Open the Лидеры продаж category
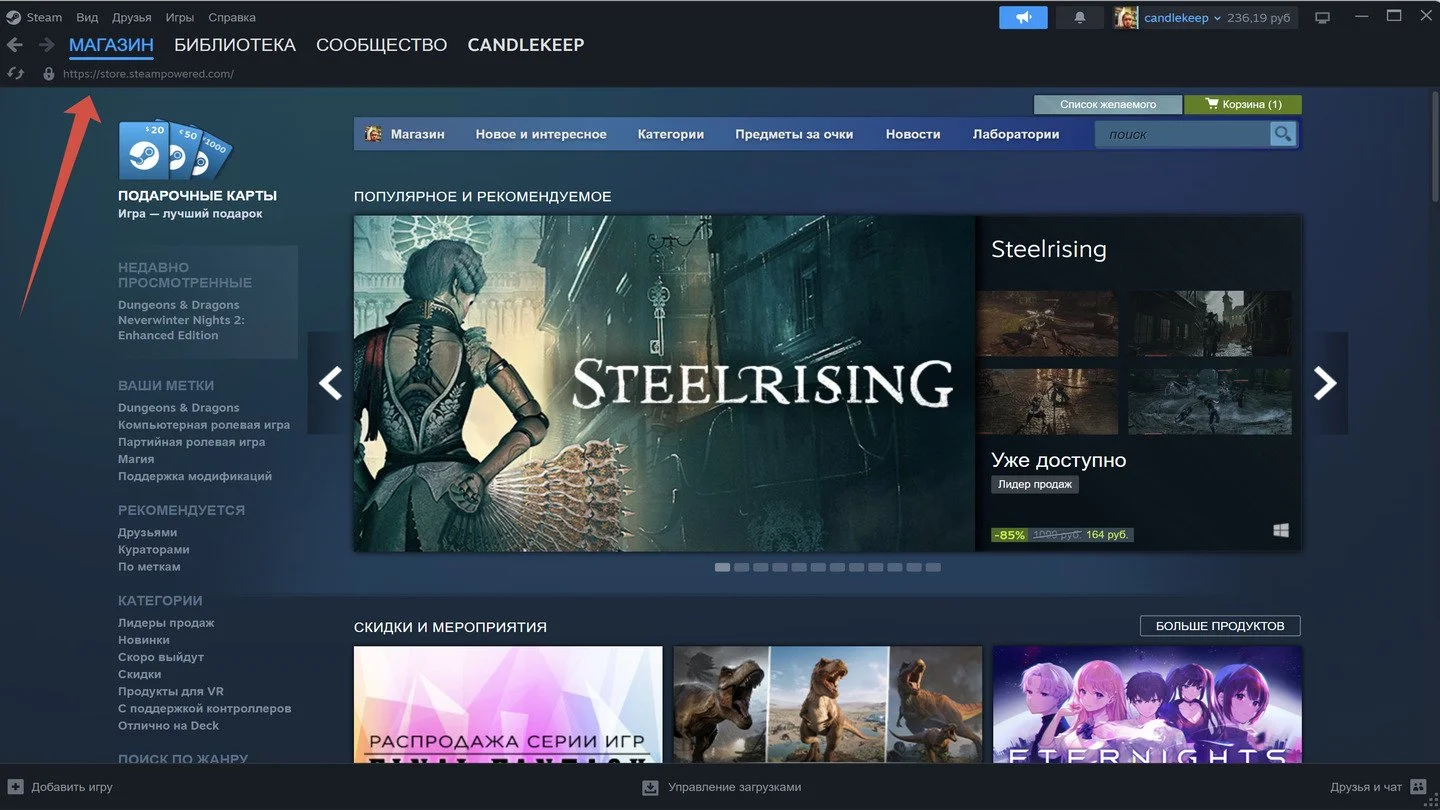 pyautogui.click(x=166, y=623)
